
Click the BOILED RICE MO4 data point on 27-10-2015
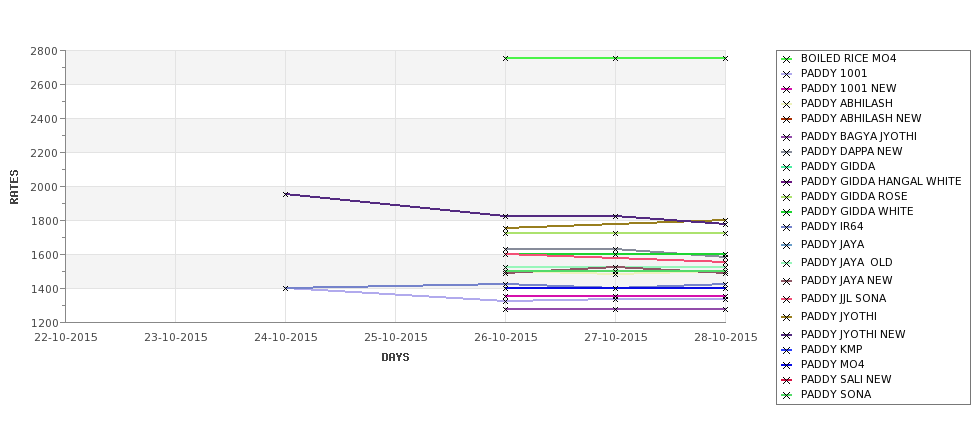tap(616, 58)
